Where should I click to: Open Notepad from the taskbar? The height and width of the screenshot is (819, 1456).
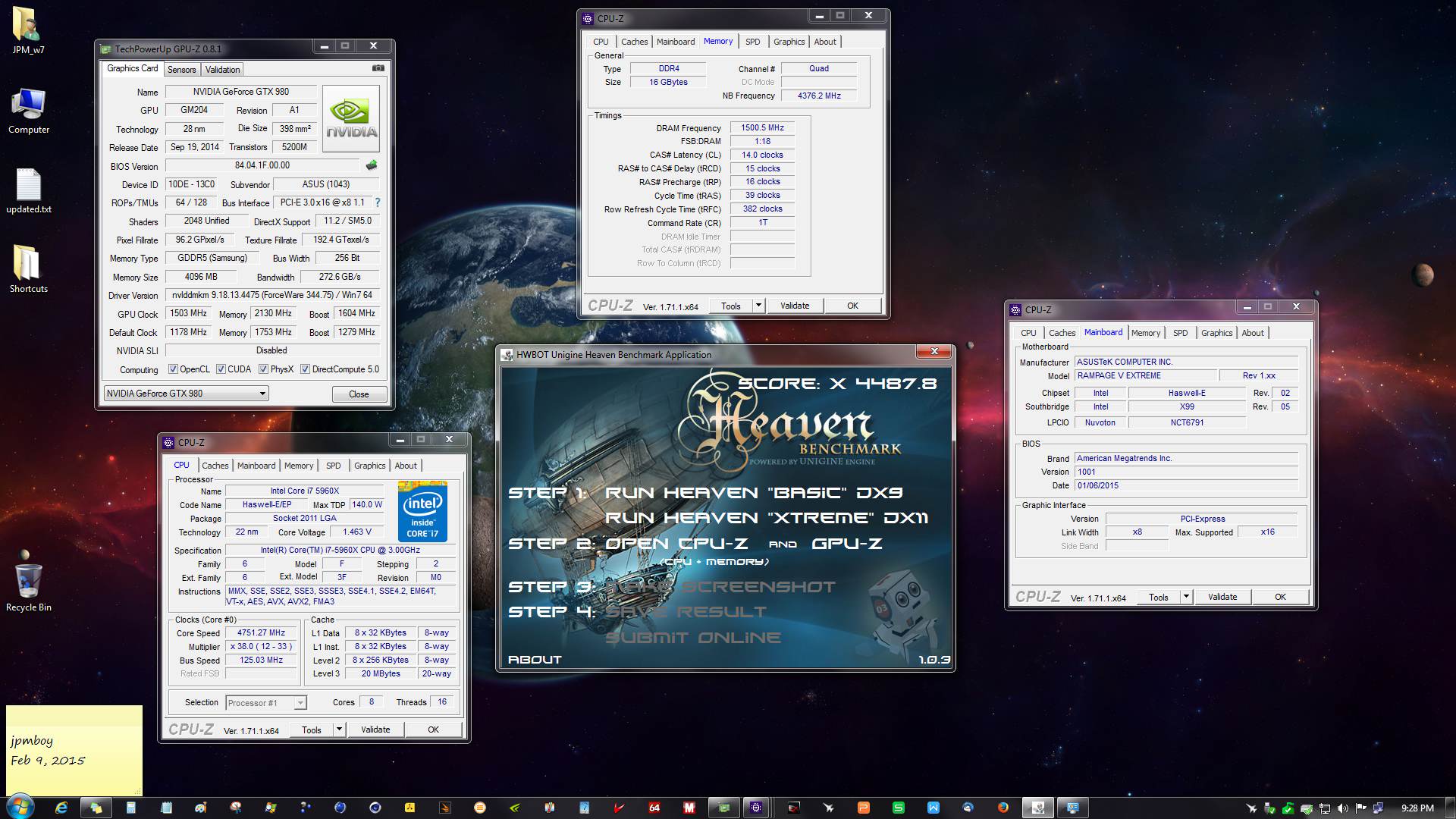[166, 808]
